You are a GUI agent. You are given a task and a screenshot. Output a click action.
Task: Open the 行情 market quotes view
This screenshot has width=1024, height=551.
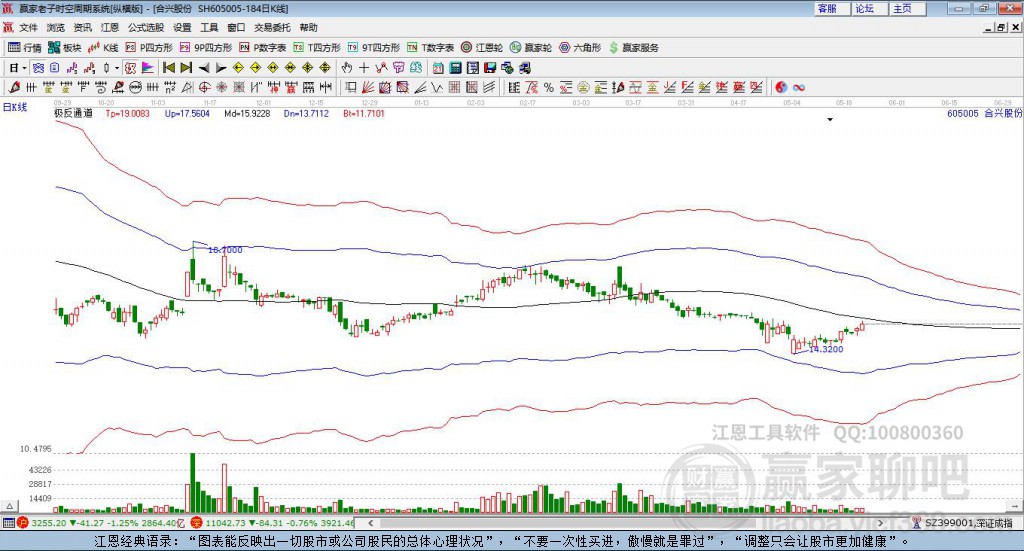(25, 48)
